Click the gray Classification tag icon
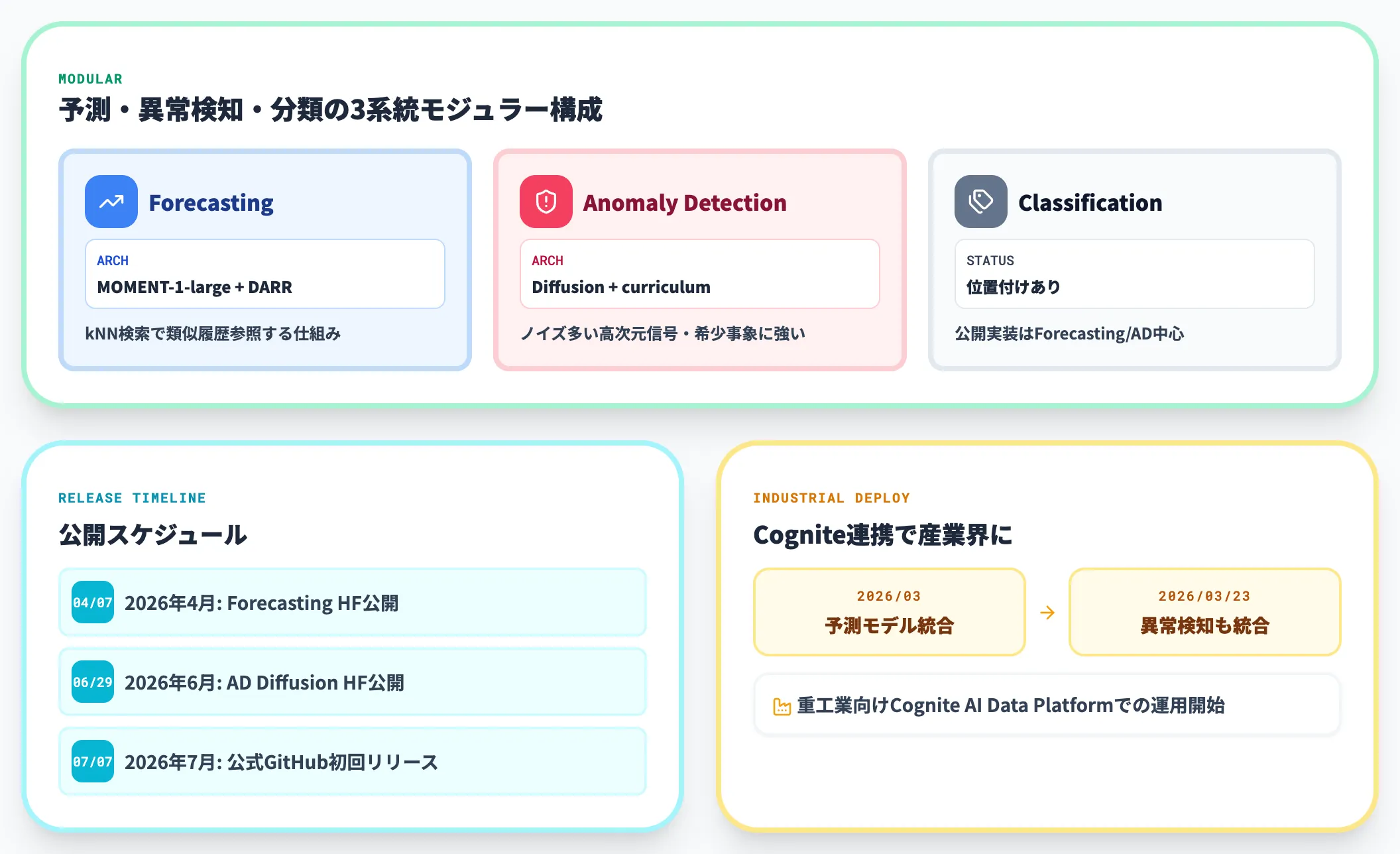This screenshot has width=1400, height=854. coord(981,202)
